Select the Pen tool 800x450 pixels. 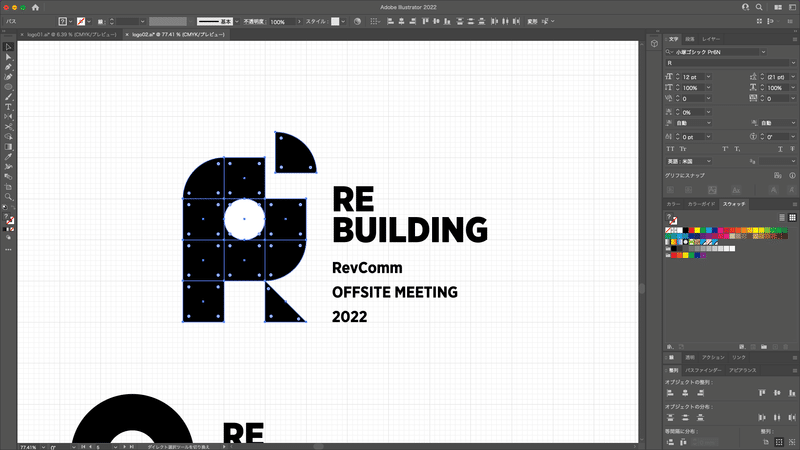(8, 67)
